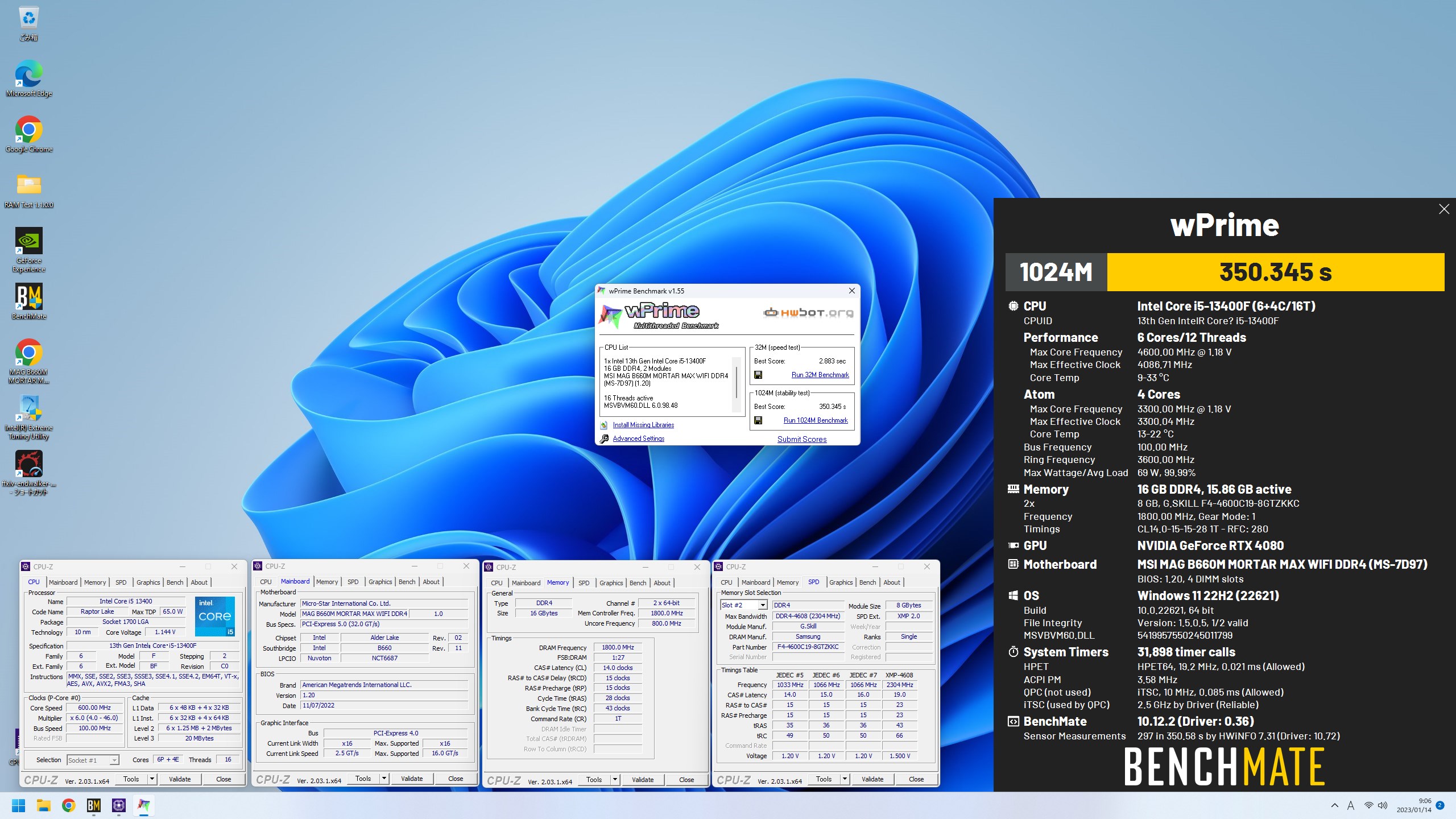Image resolution: width=1456 pixels, height=819 pixels.
Task: Click the taskbar clock and date
Action: point(1414,805)
